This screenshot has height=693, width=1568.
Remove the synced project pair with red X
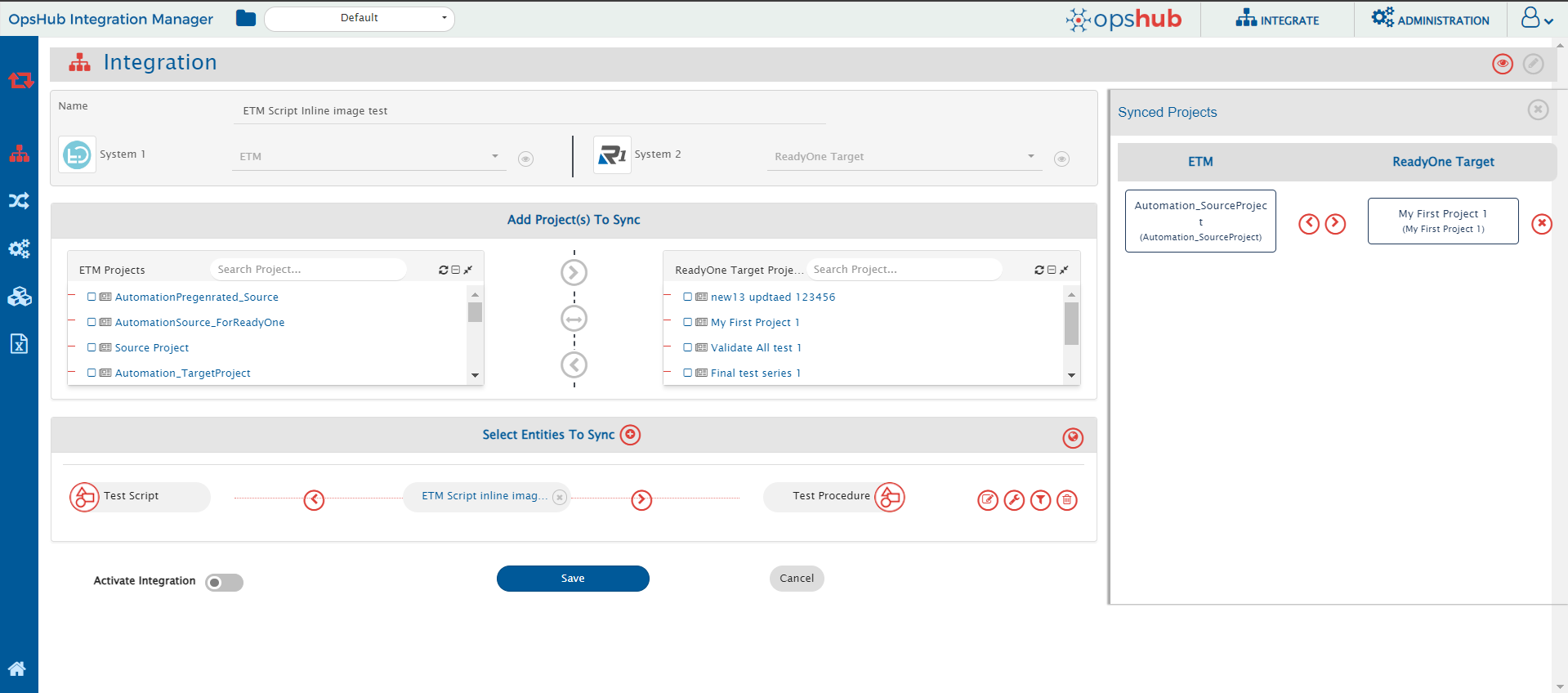1541,224
